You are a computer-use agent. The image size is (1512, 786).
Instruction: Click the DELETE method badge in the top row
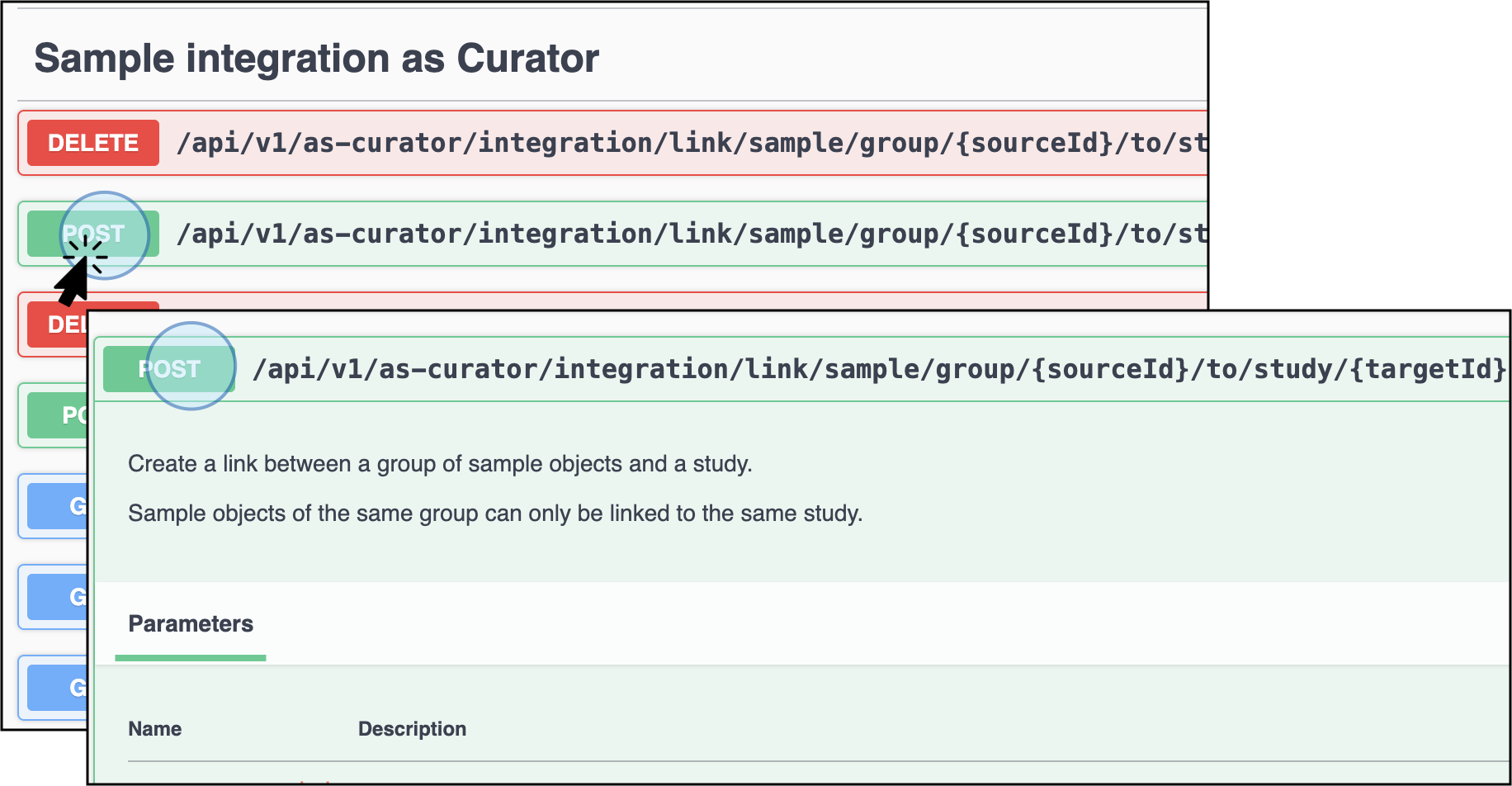click(93, 143)
